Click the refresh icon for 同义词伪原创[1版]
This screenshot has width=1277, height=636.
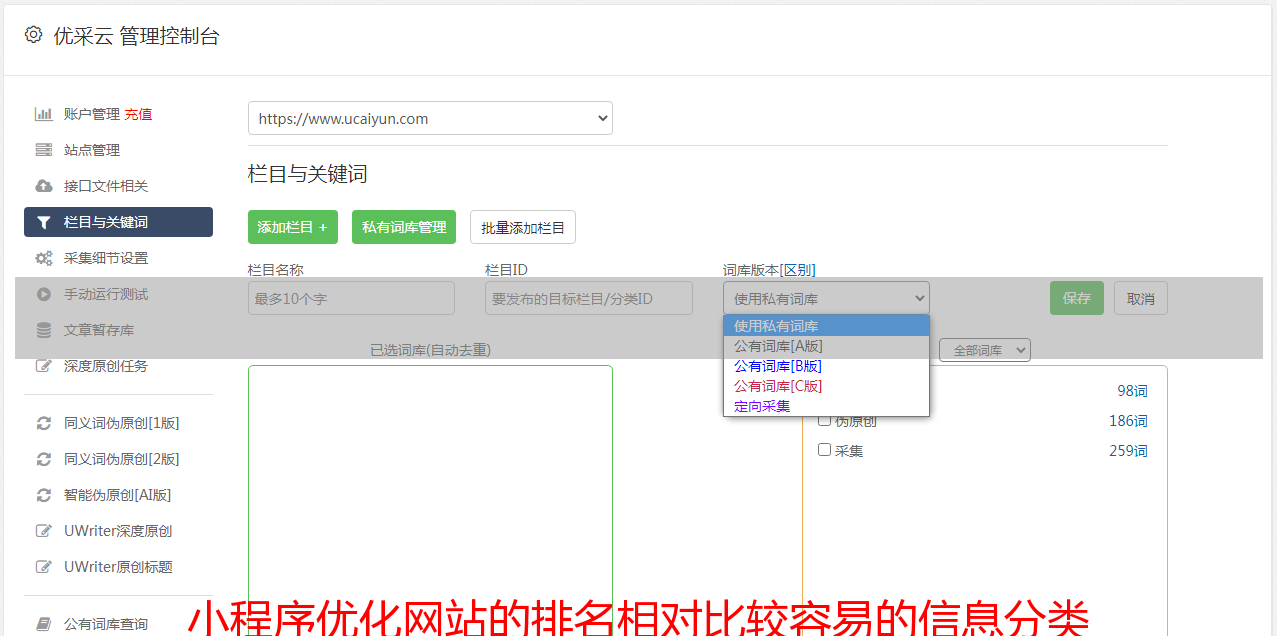44,423
